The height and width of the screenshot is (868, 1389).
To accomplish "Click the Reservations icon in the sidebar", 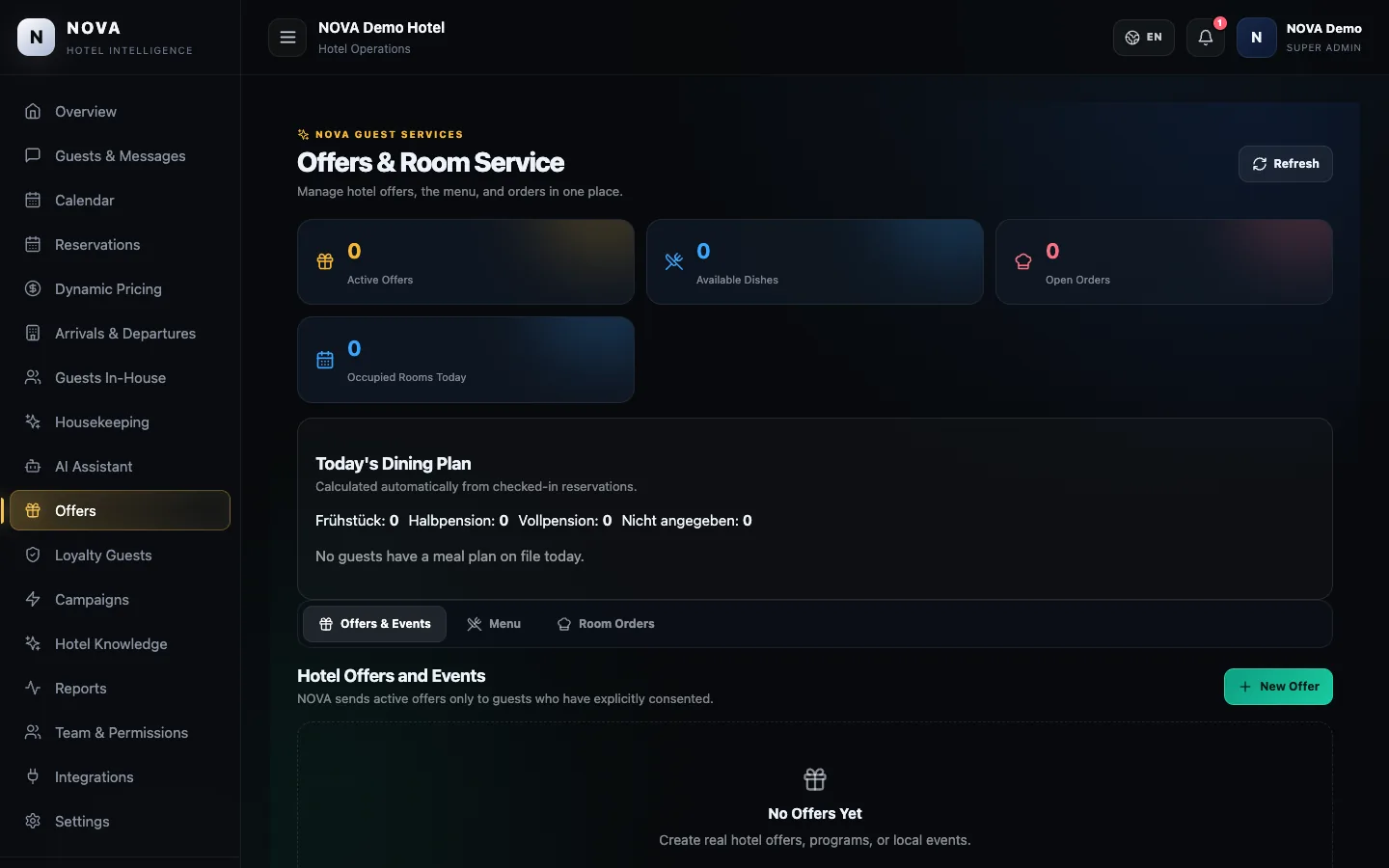I will pyautogui.click(x=33, y=244).
